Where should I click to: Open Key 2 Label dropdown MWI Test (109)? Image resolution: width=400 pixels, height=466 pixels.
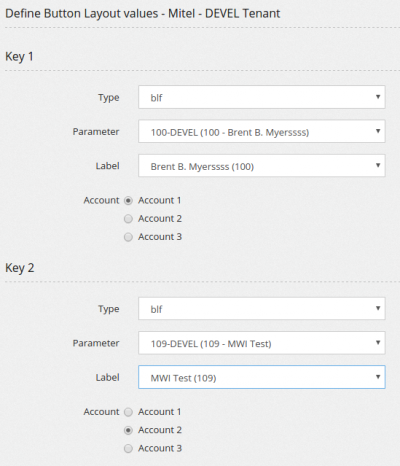(262, 377)
